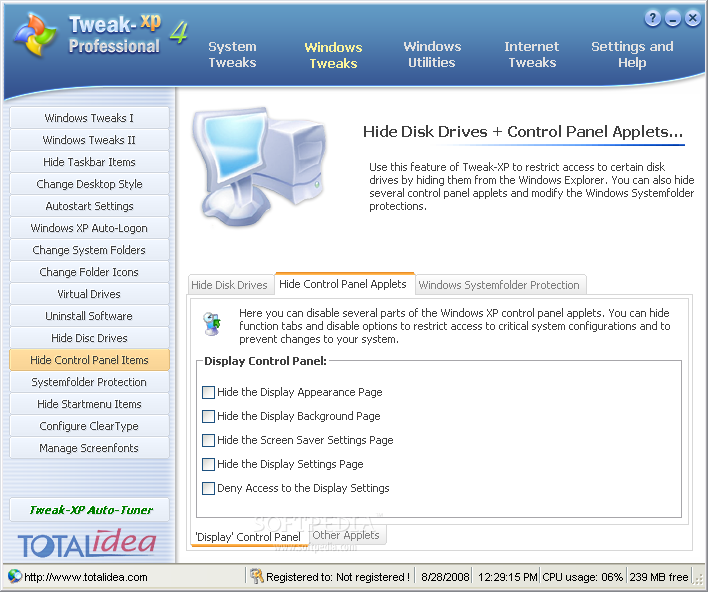Image resolution: width=708 pixels, height=592 pixels.
Task: Check Hide the Screen Saver Settings Page
Action: pyautogui.click(x=208, y=440)
